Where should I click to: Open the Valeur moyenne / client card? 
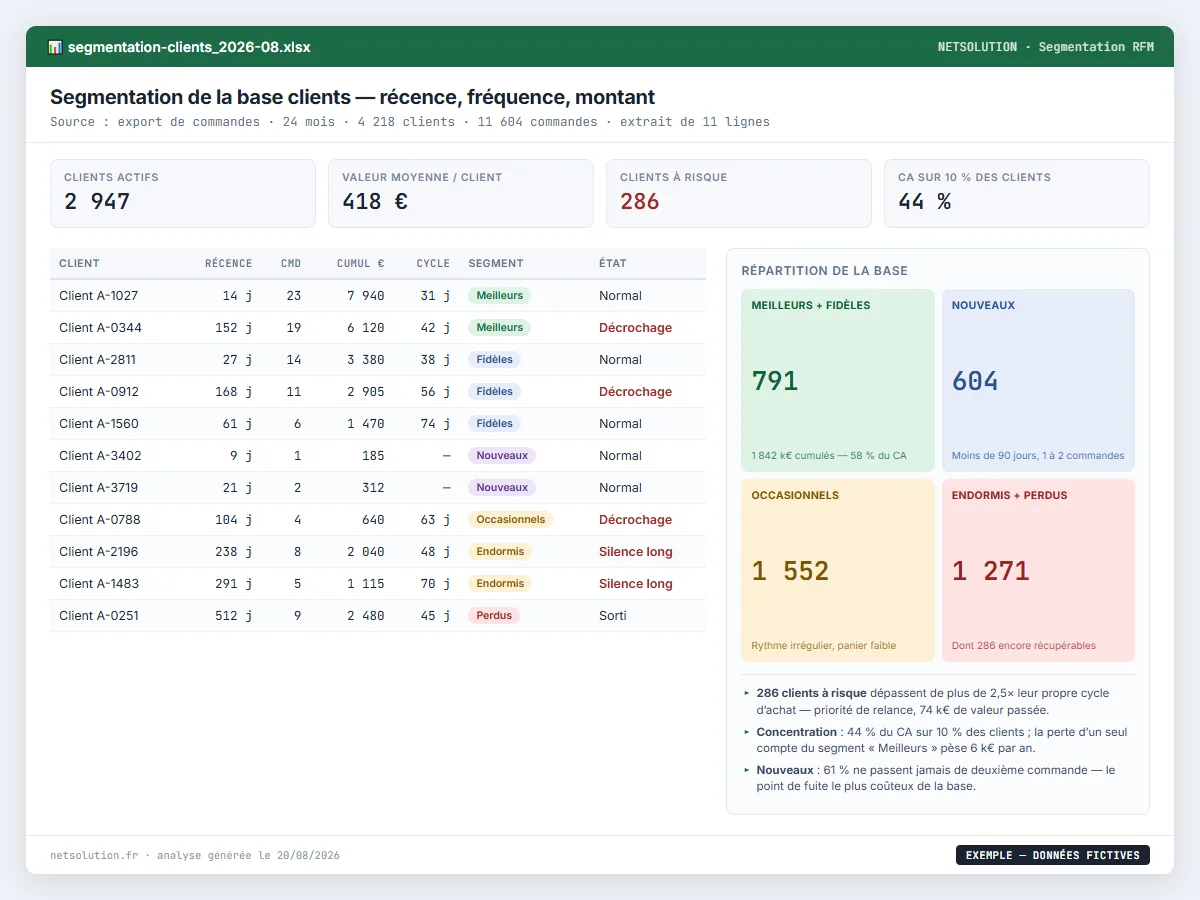pyautogui.click(x=461, y=194)
